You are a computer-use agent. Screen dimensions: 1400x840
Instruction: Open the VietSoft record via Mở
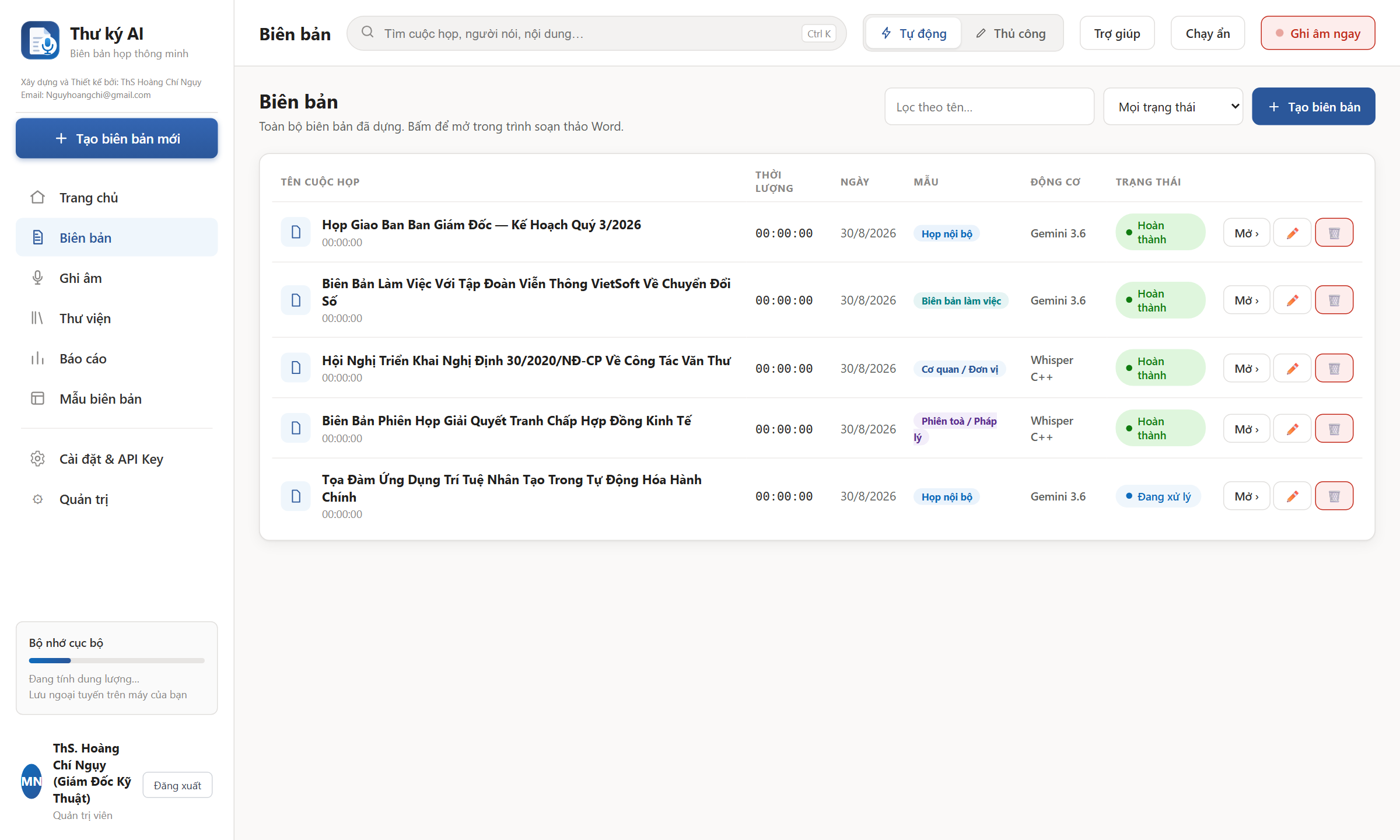(x=1247, y=300)
